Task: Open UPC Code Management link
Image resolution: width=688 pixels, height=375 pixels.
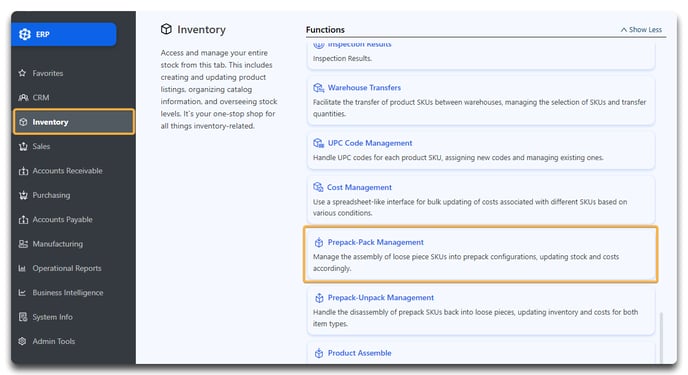Action: pos(370,143)
